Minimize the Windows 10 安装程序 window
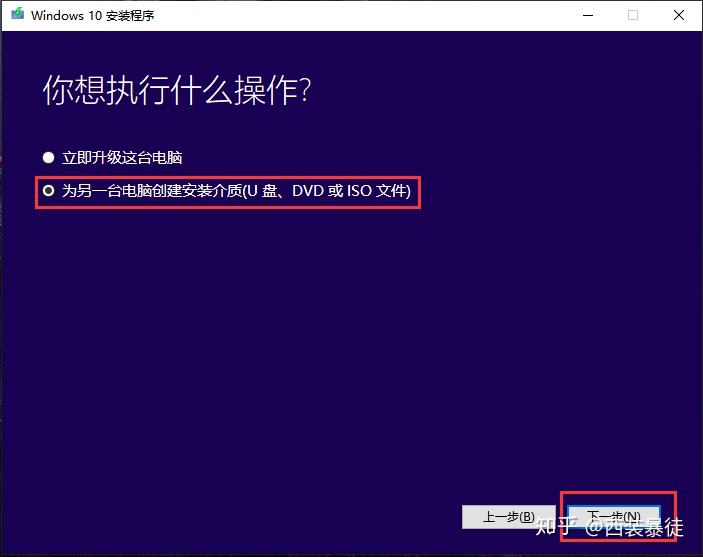This screenshot has width=703, height=557. tap(588, 15)
